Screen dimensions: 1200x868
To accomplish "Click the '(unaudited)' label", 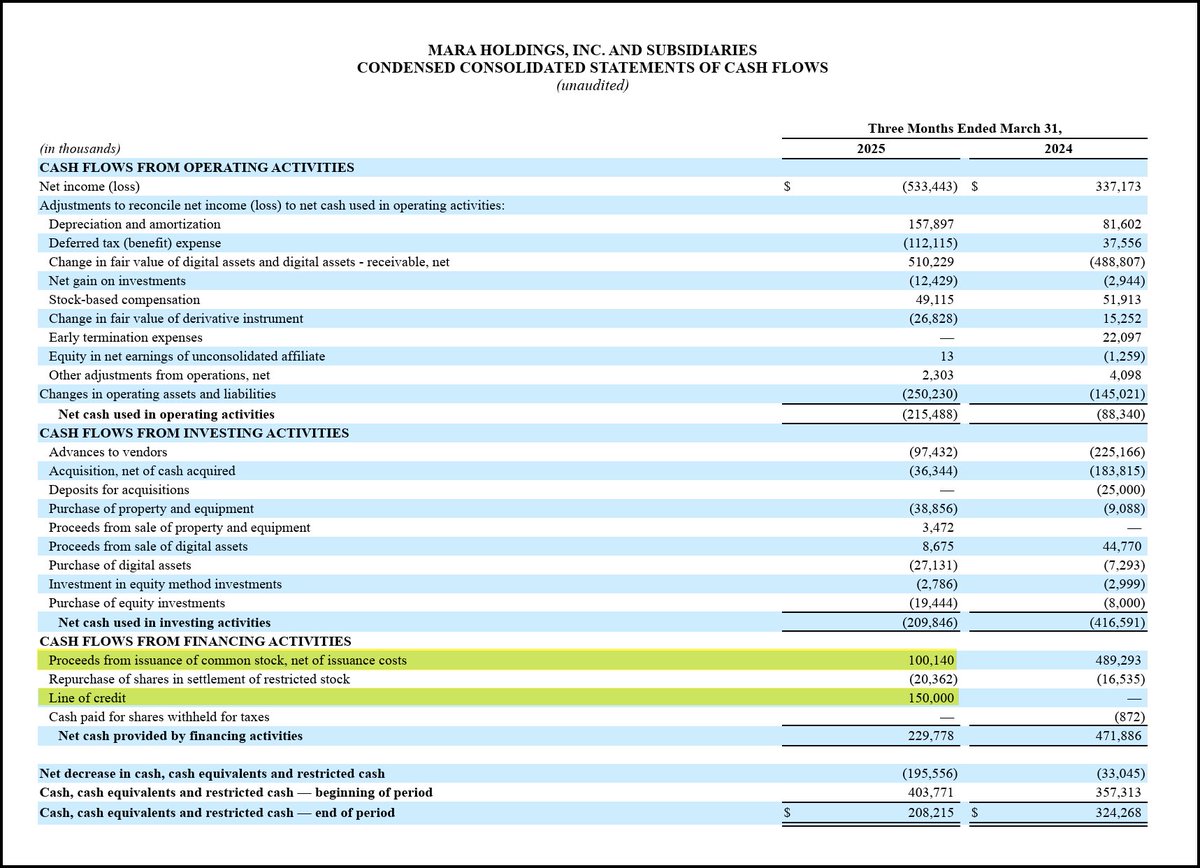I will (x=593, y=86).
